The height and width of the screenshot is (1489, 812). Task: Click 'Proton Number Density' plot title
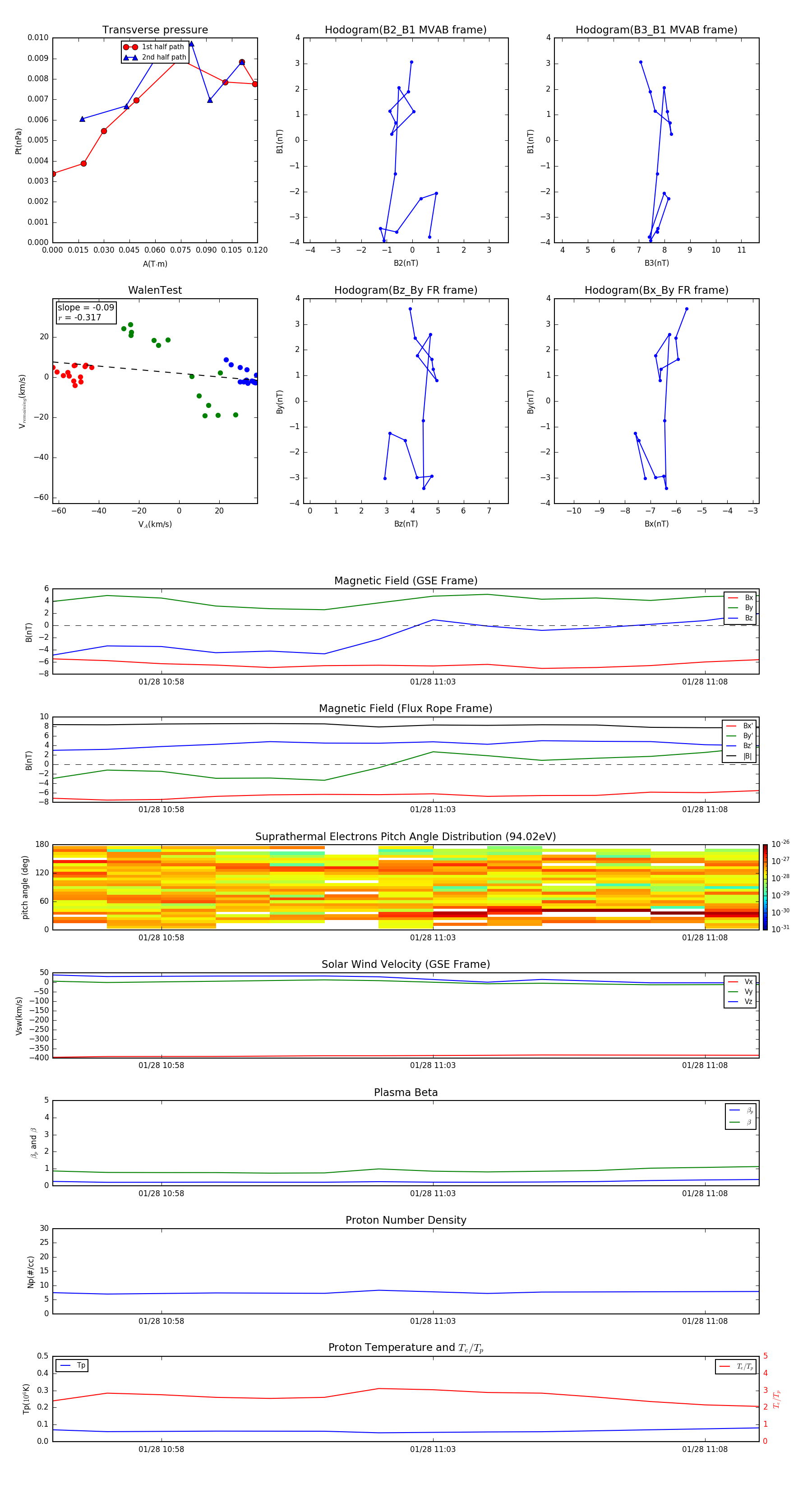406,1220
